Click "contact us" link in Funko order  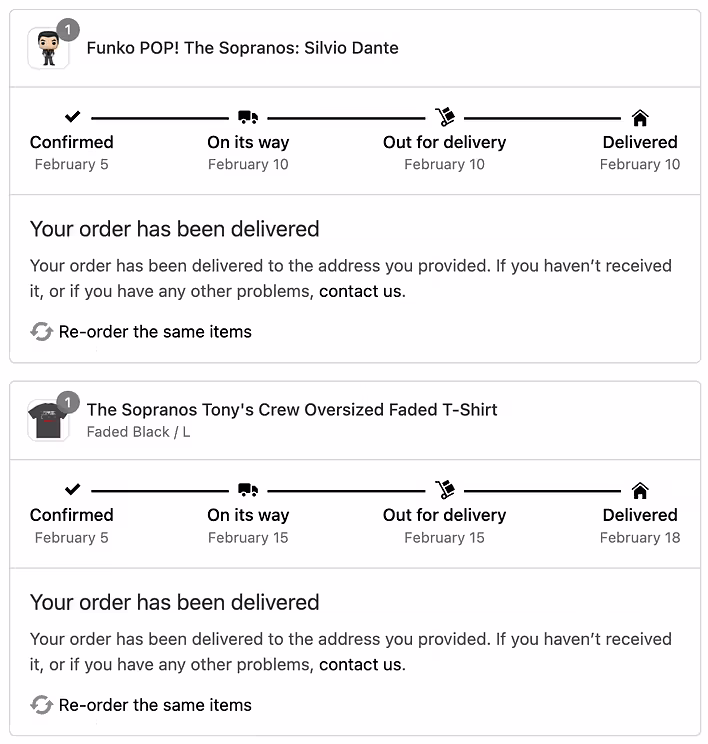tap(361, 292)
